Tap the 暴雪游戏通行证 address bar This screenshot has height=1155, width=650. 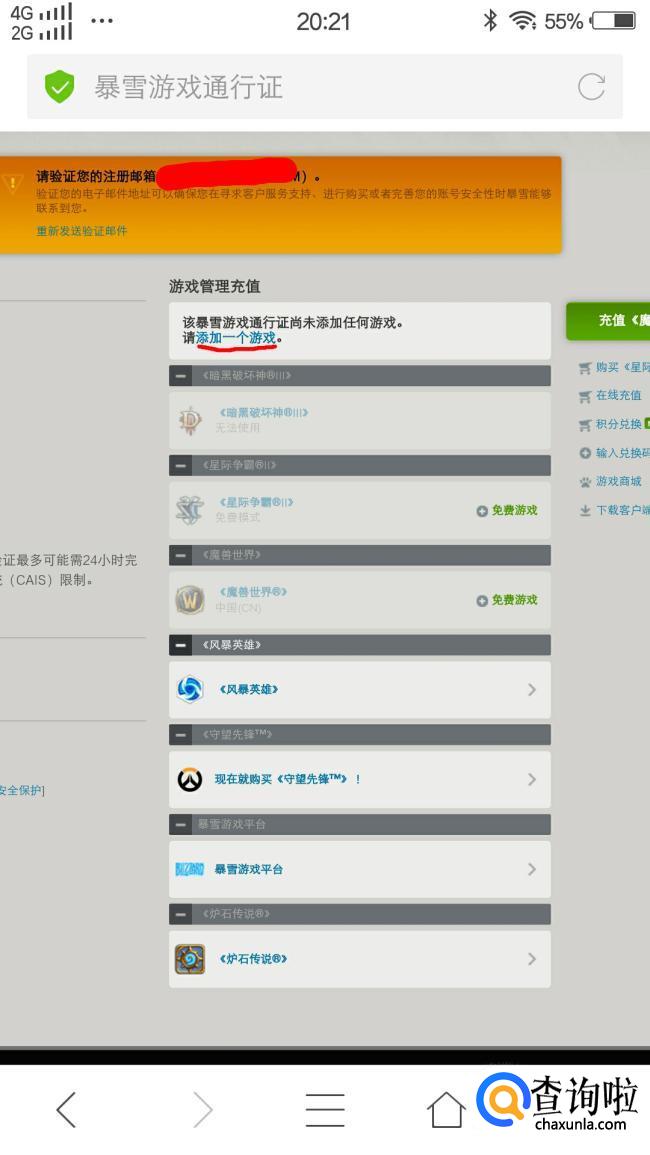point(325,87)
